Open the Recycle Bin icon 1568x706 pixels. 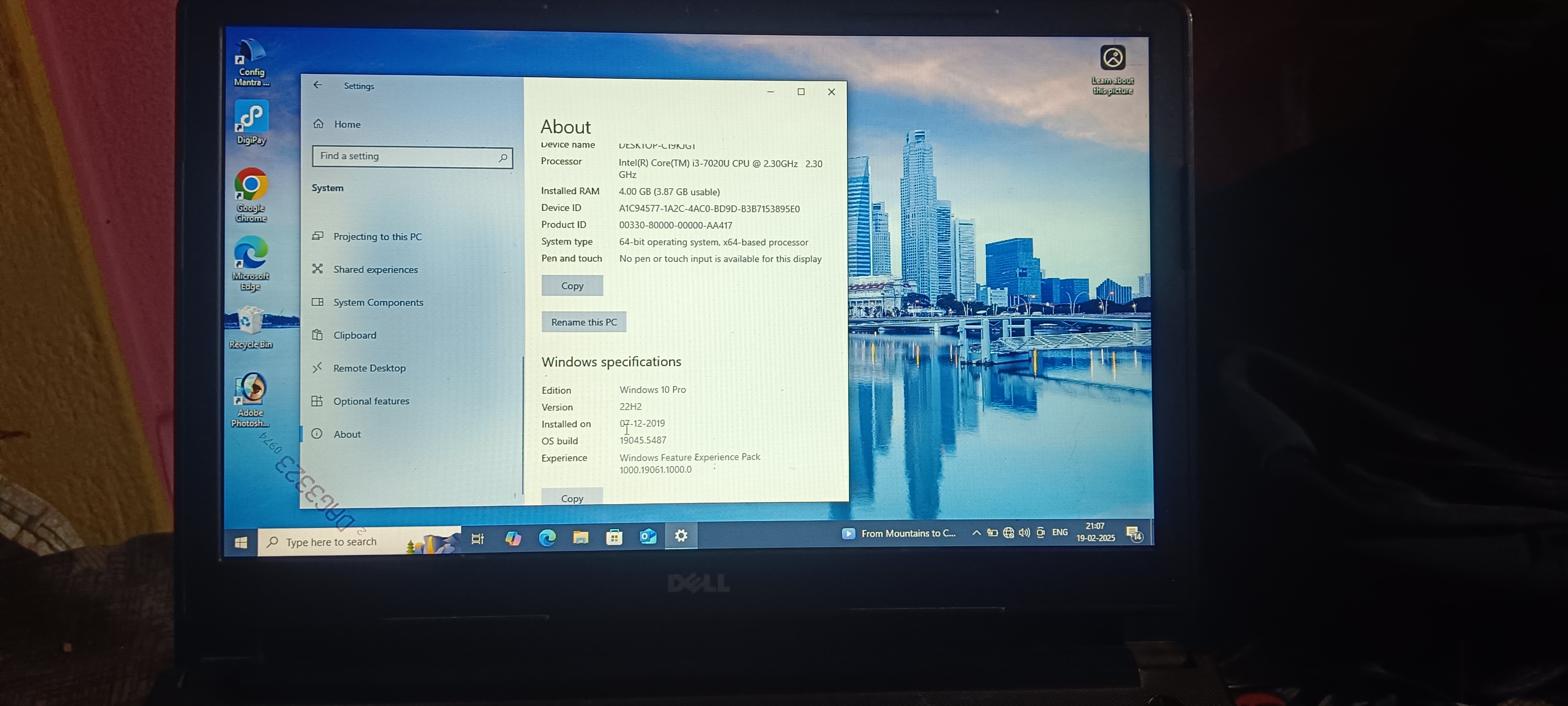[250, 327]
